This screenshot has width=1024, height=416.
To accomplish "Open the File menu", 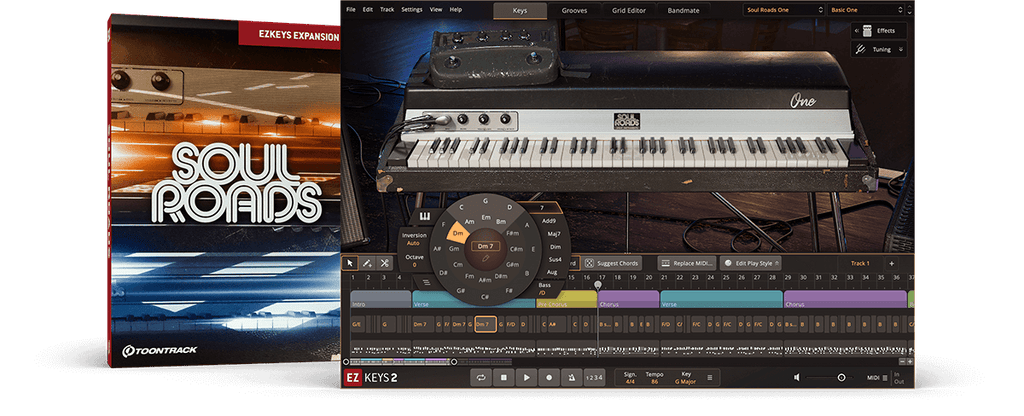I will [351, 10].
